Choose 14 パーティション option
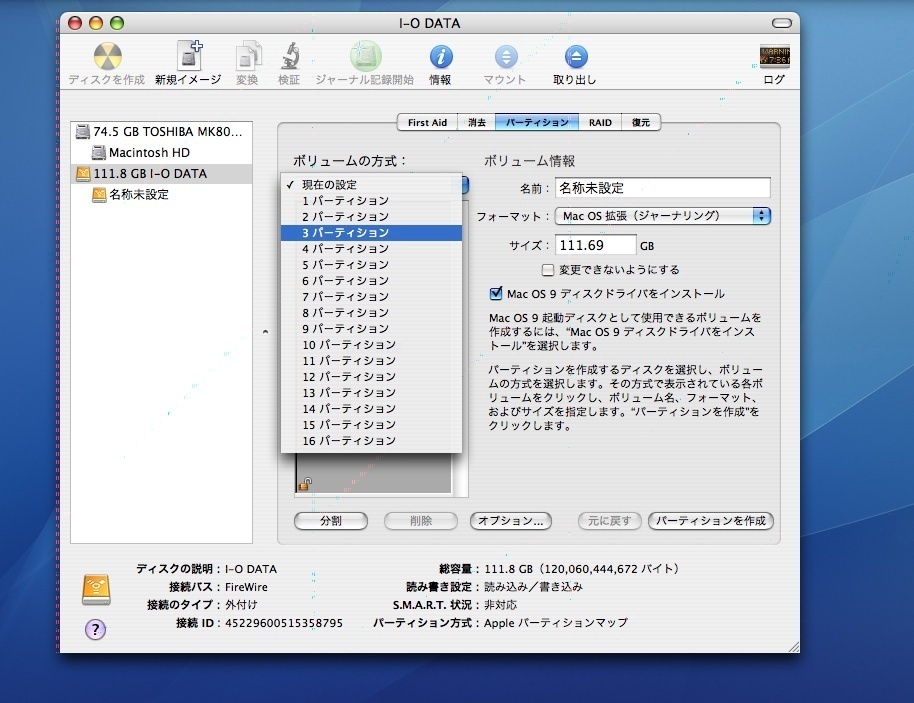914x703 pixels. click(371, 409)
